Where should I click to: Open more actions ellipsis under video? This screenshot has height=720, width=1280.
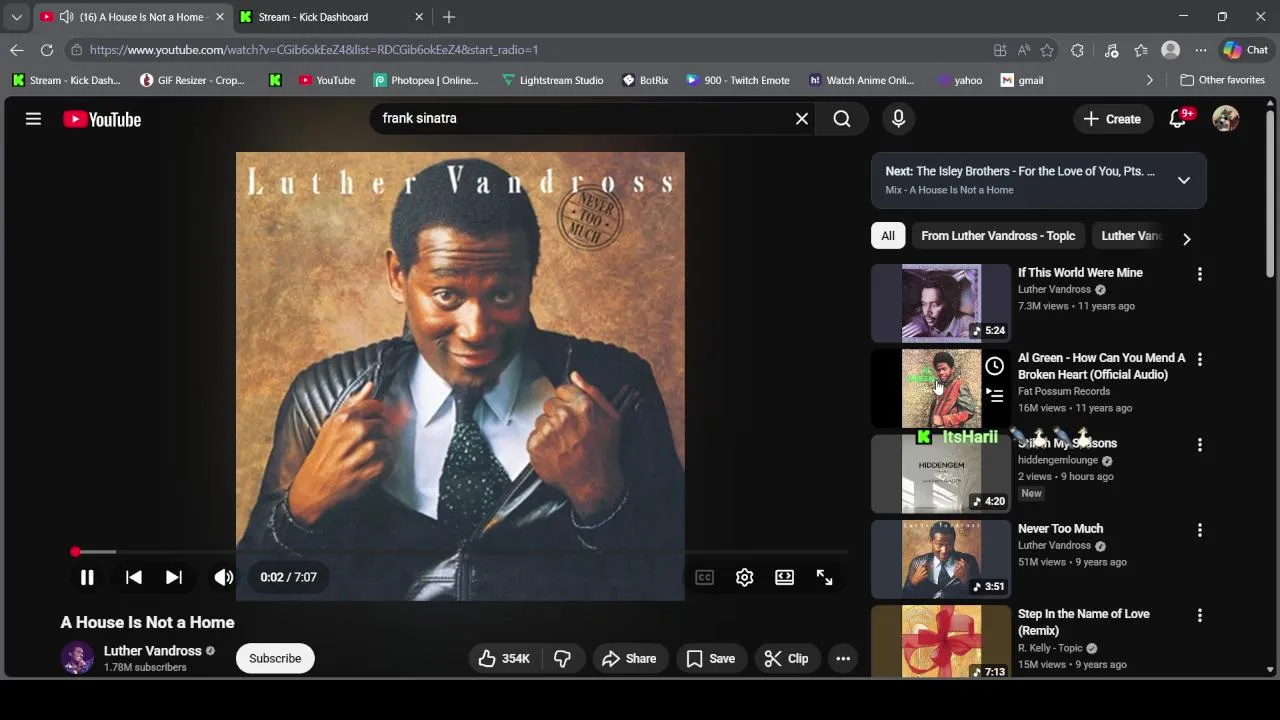coord(843,658)
